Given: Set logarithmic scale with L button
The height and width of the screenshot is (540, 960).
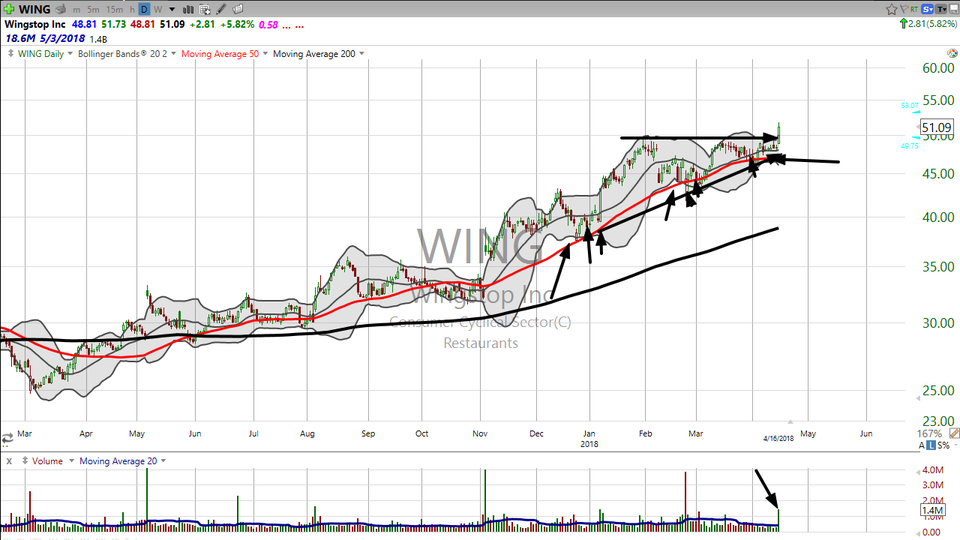Looking at the screenshot, I should point(931,446).
